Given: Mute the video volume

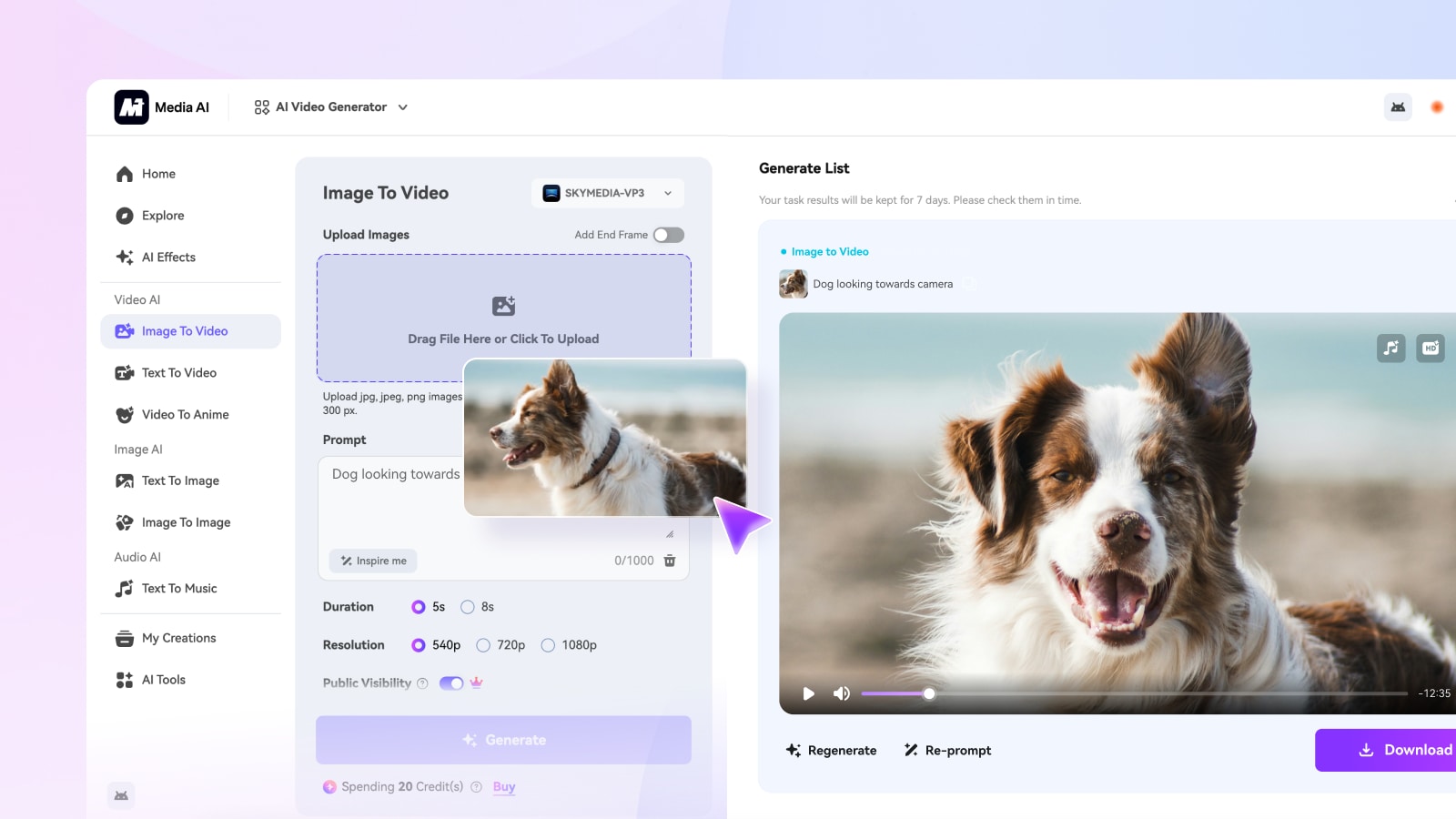Looking at the screenshot, I should (842, 693).
